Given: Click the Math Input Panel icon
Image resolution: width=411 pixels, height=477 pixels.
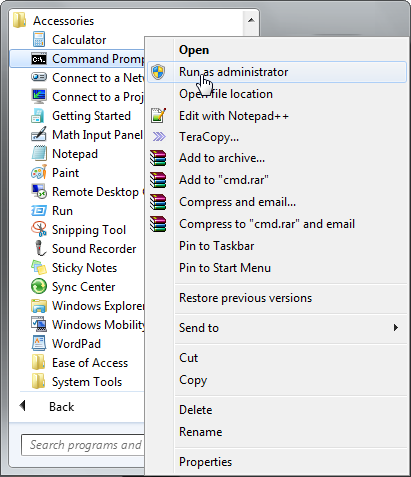Looking at the screenshot, I should 39,134.
